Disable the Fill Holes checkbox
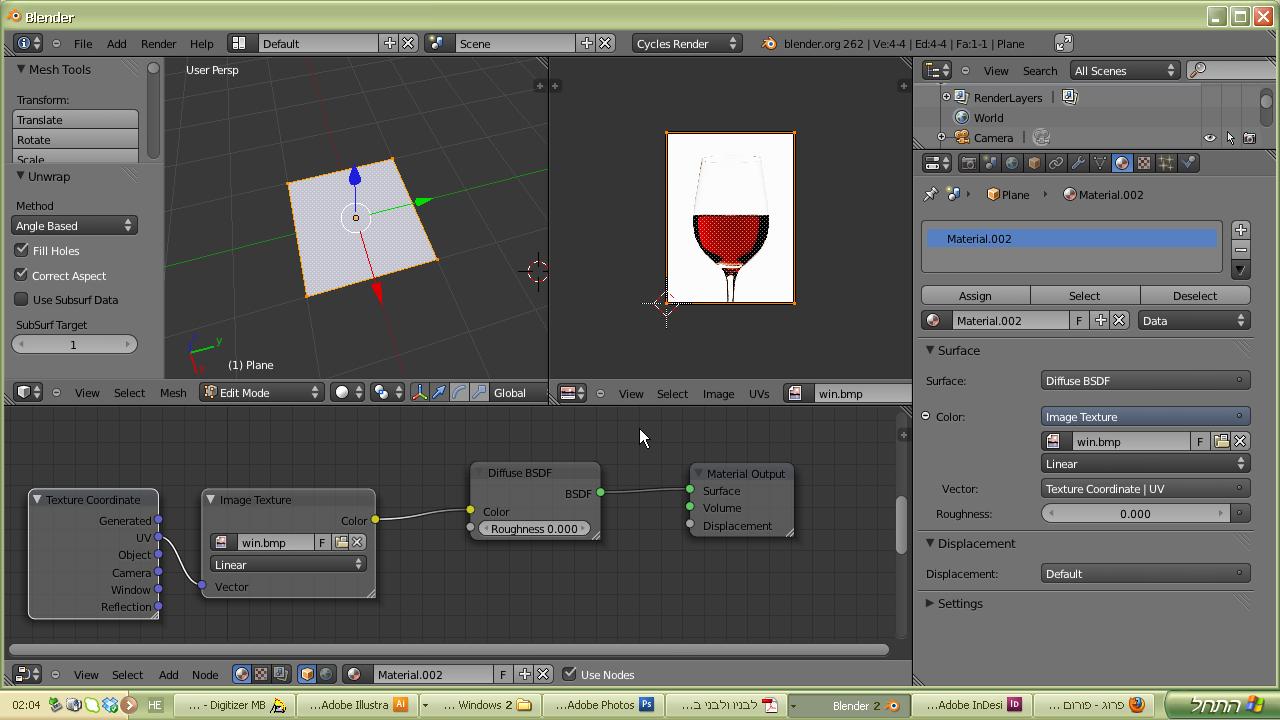Image resolution: width=1280 pixels, height=720 pixels. pyautogui.click(x=21, y=251)
